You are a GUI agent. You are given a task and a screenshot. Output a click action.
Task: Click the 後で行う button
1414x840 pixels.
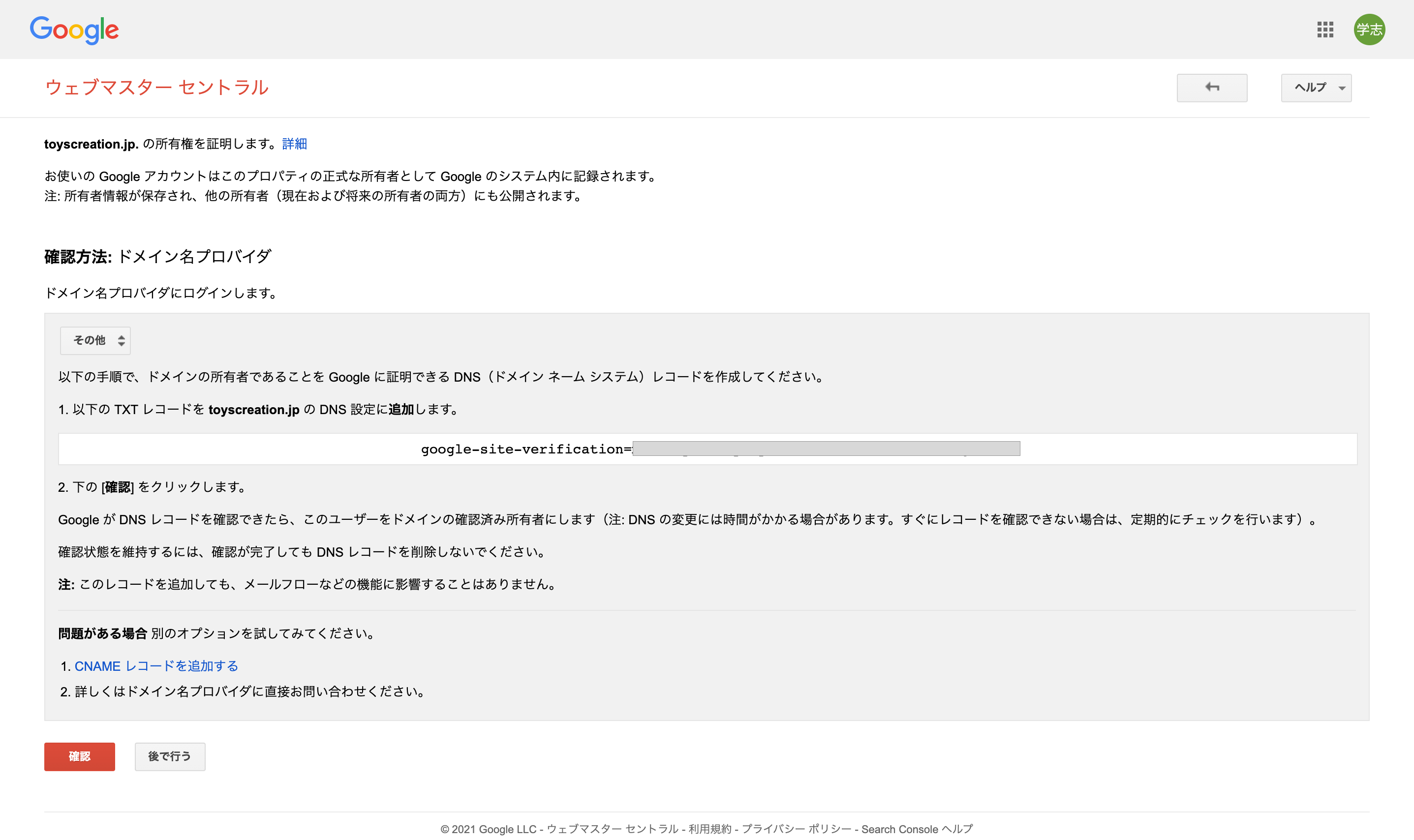click(x=169, y=756)
